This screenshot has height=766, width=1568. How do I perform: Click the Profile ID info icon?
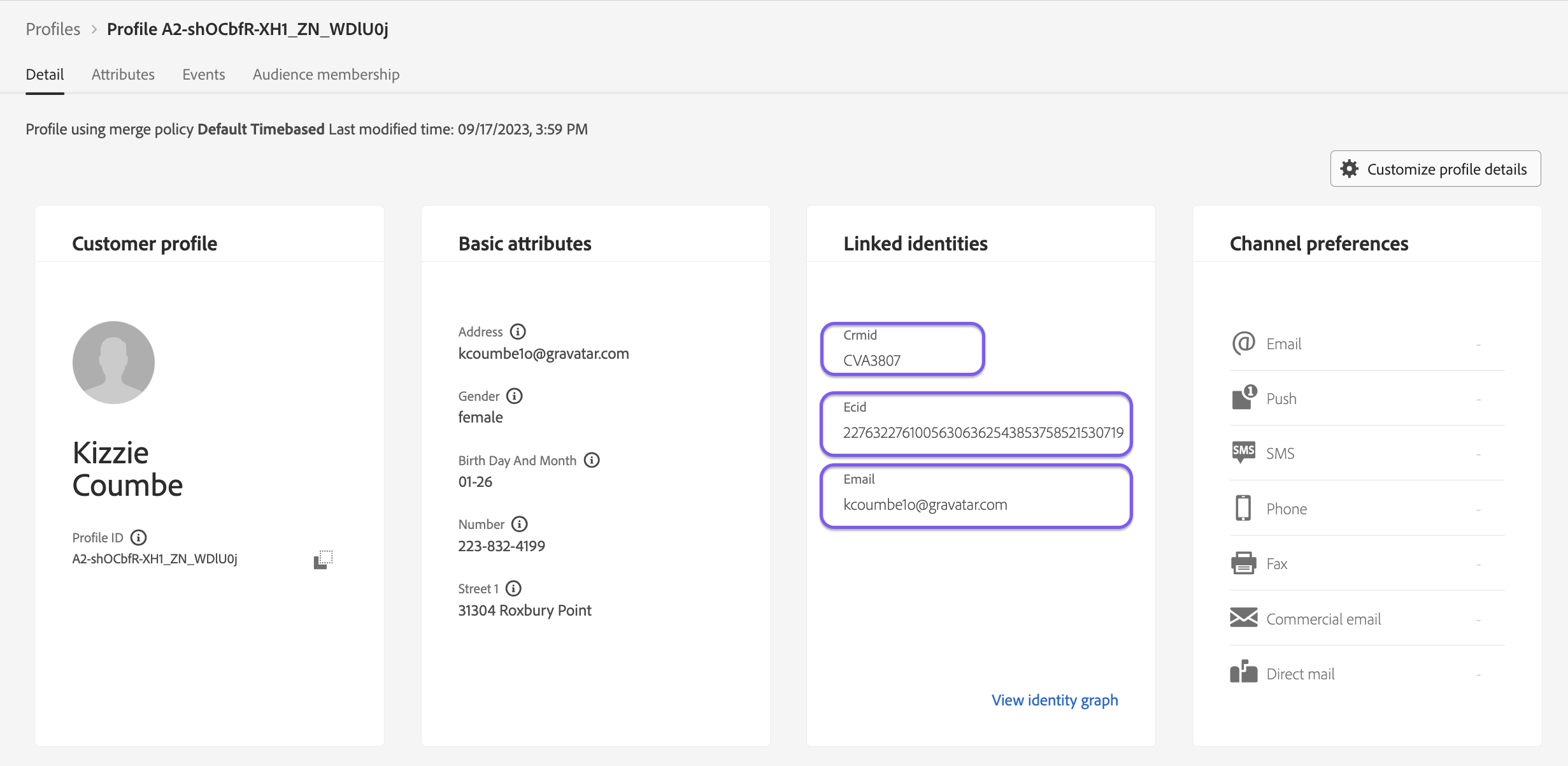coord(138,537)
